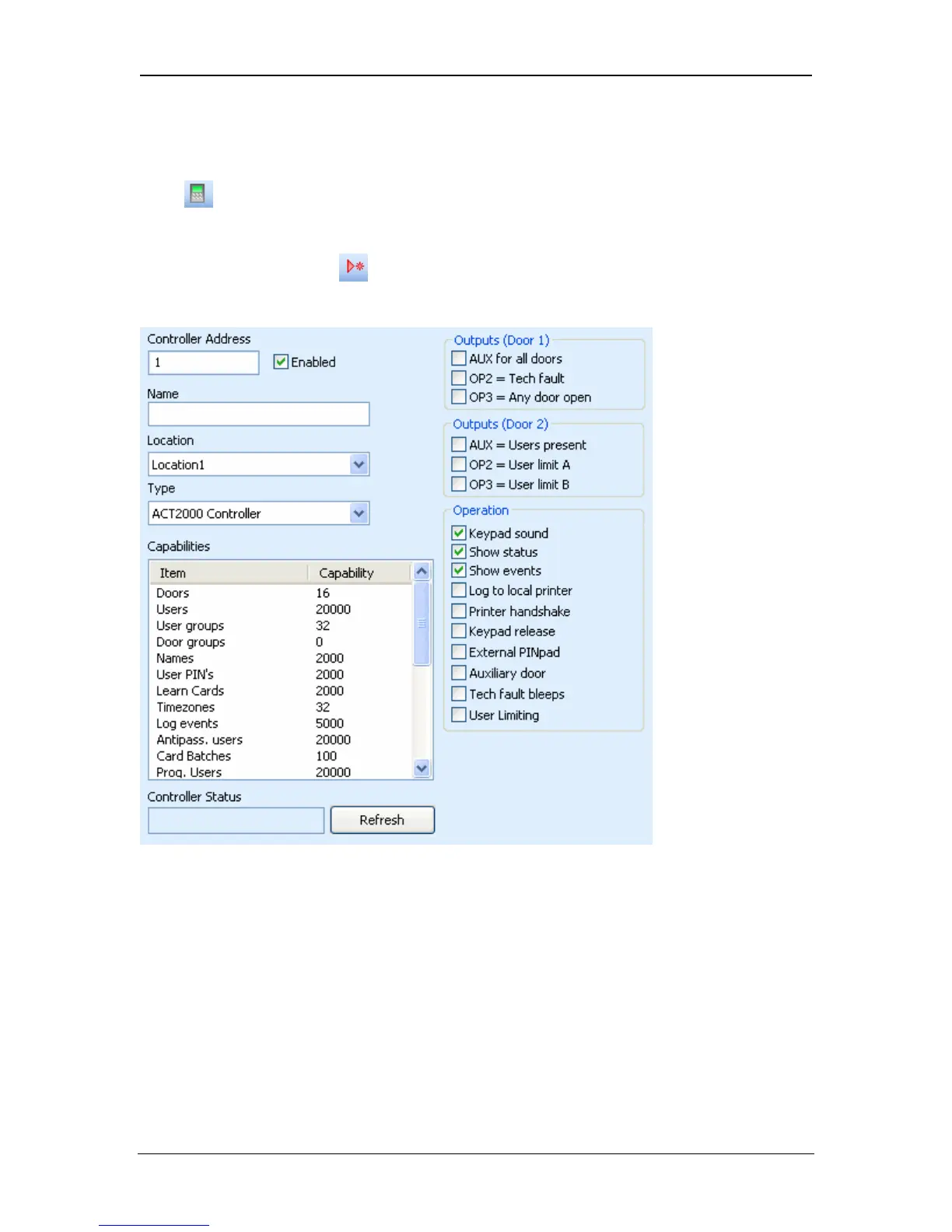The image size is (952, 1232).
Task: Click the Controller Status field
Action: (x=236, y=821)
